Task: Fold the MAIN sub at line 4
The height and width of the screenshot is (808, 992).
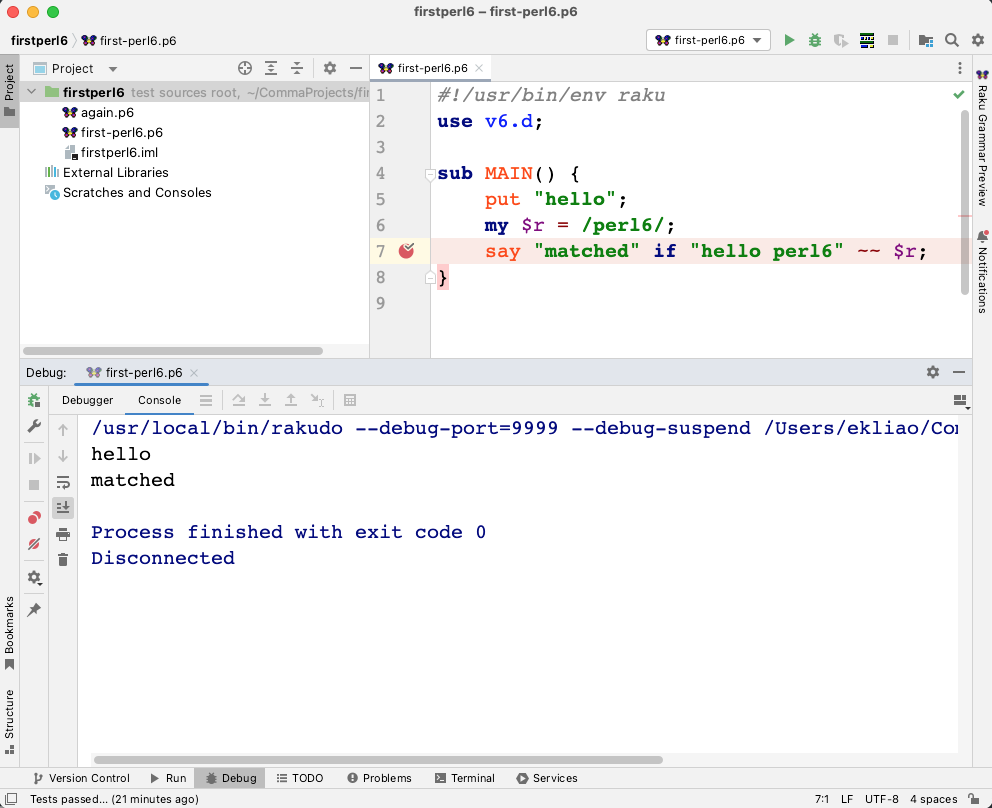Action: [x=430, y=174]
